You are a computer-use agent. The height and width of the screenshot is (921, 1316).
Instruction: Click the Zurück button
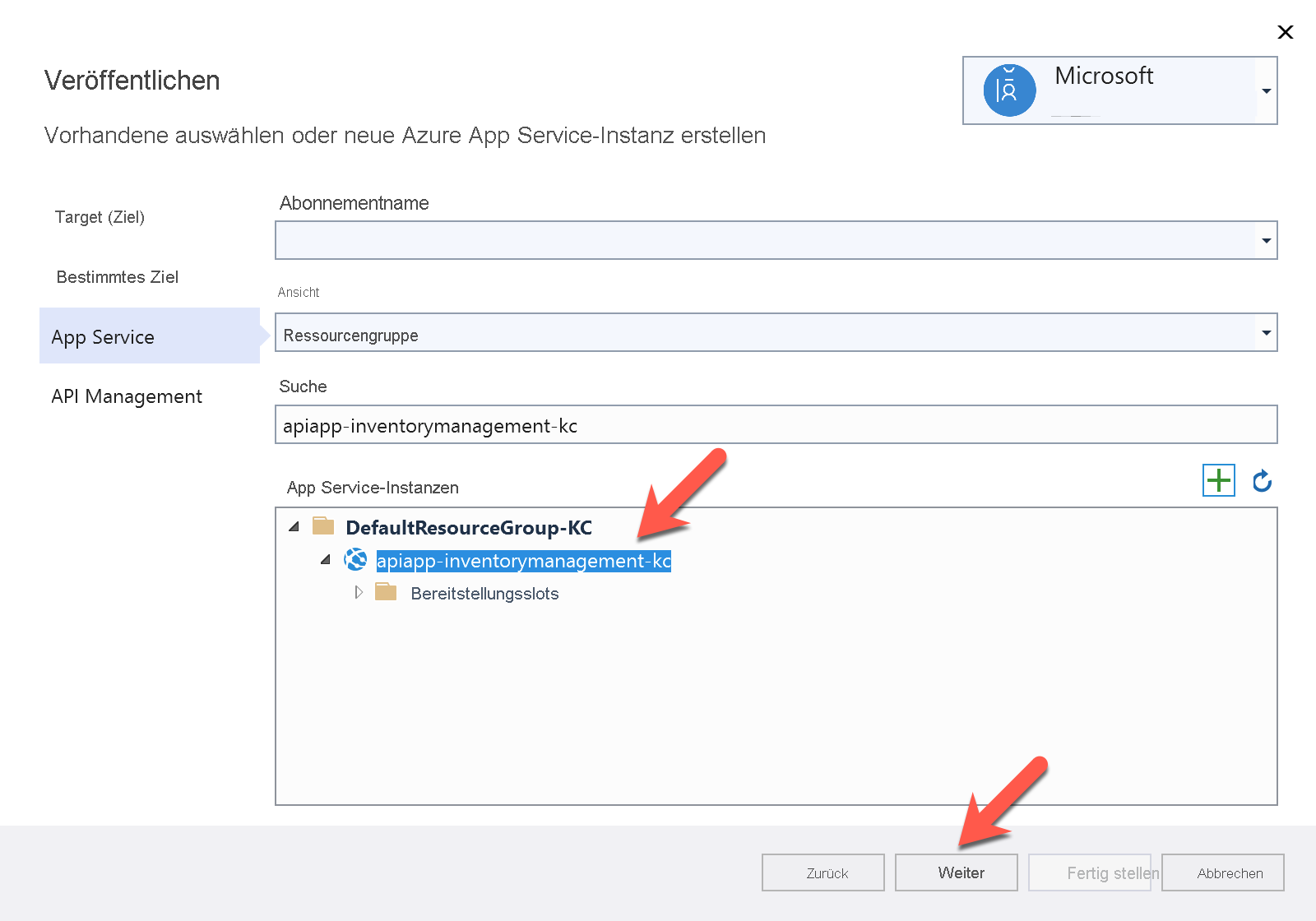click(823, 872)
